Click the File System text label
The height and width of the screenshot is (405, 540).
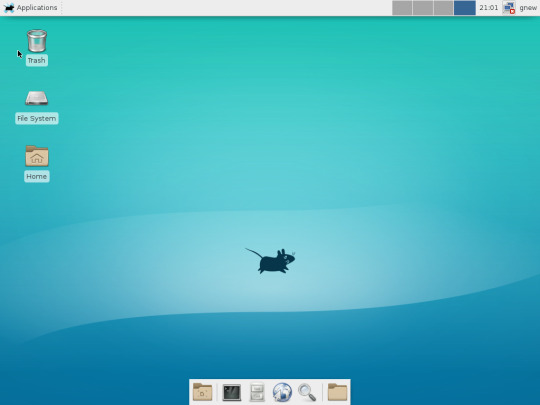(37, 118)
